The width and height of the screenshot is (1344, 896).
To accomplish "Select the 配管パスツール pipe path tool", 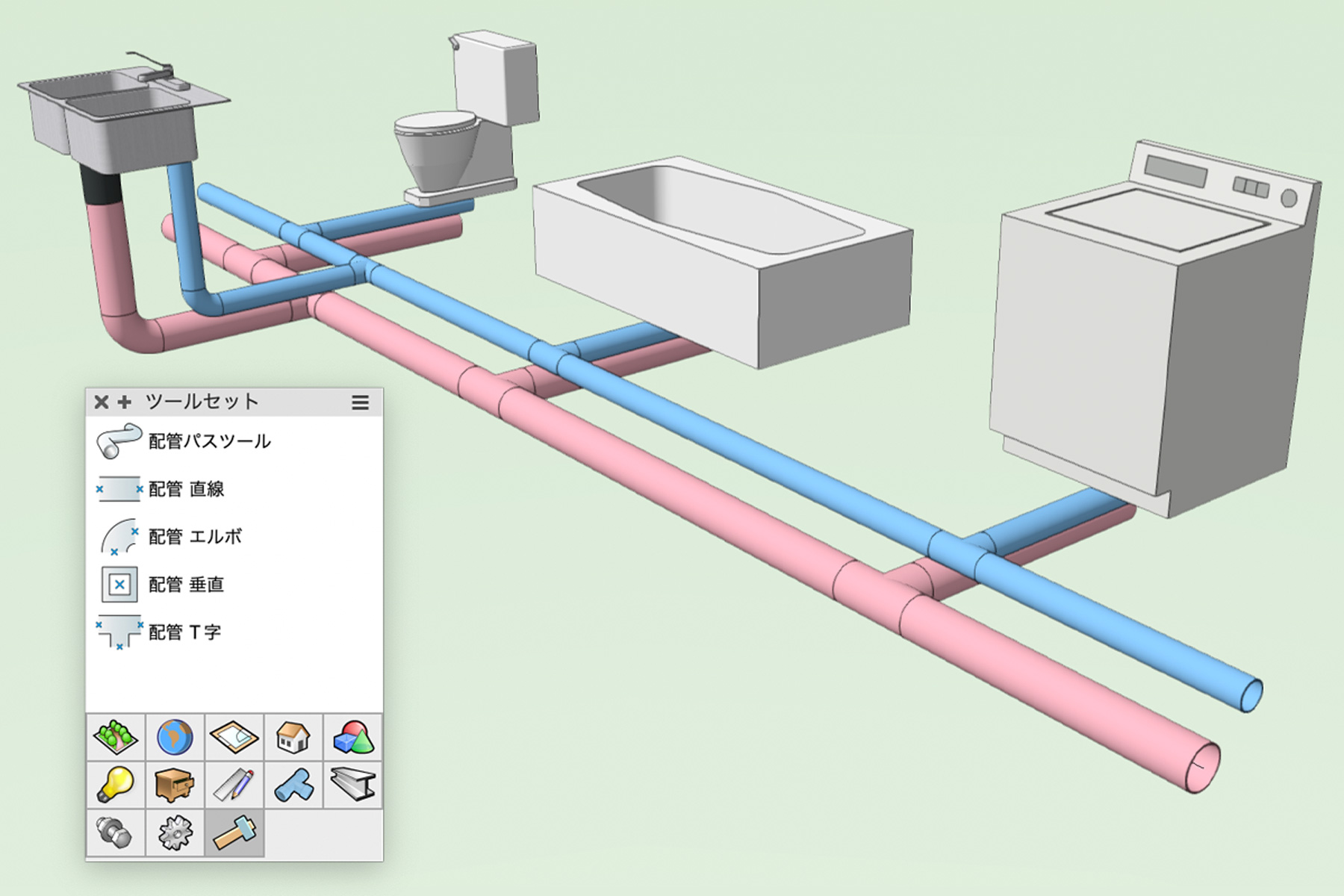I will point(183,441).
